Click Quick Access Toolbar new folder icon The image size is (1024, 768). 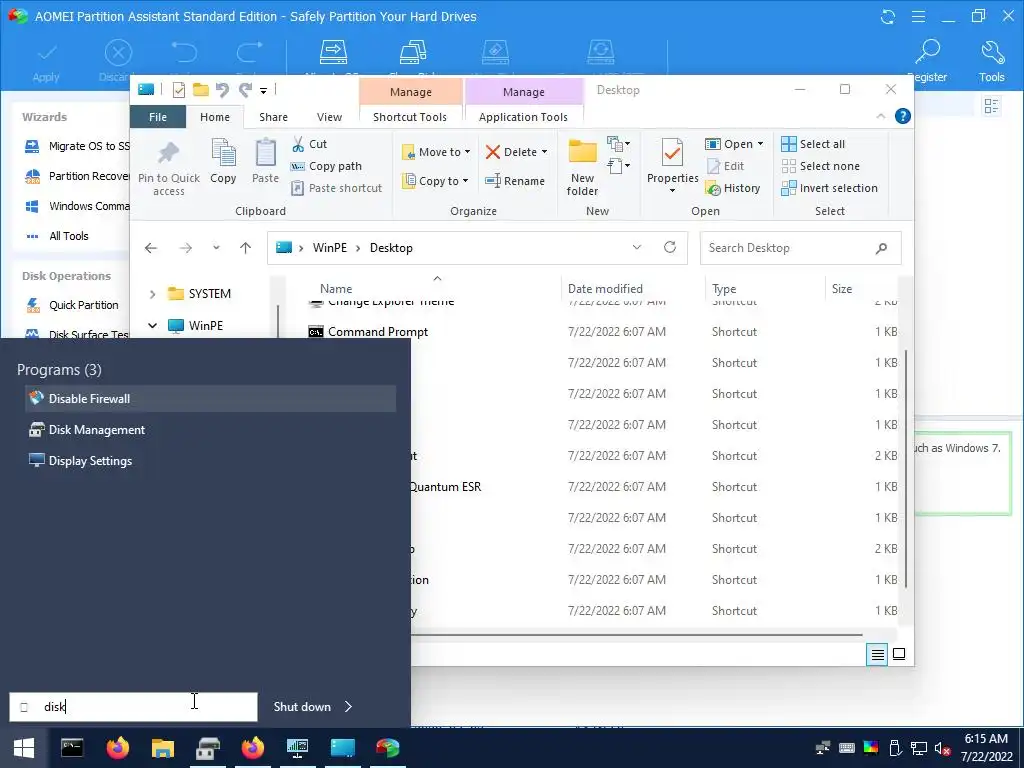tap(200, 89)
